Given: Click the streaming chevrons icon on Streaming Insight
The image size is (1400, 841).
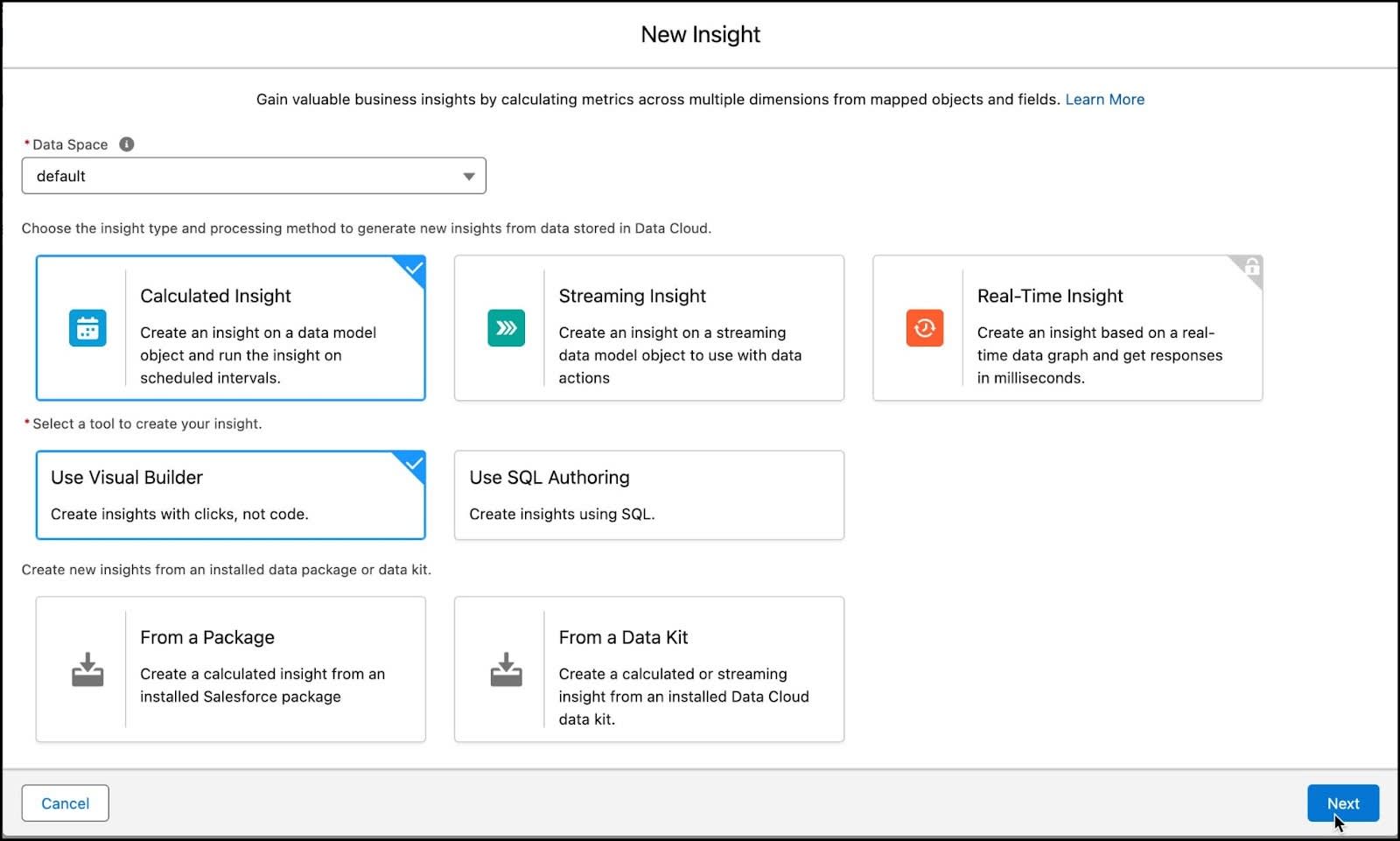Looking at the screenshot, I should click(x=506, y=328).
